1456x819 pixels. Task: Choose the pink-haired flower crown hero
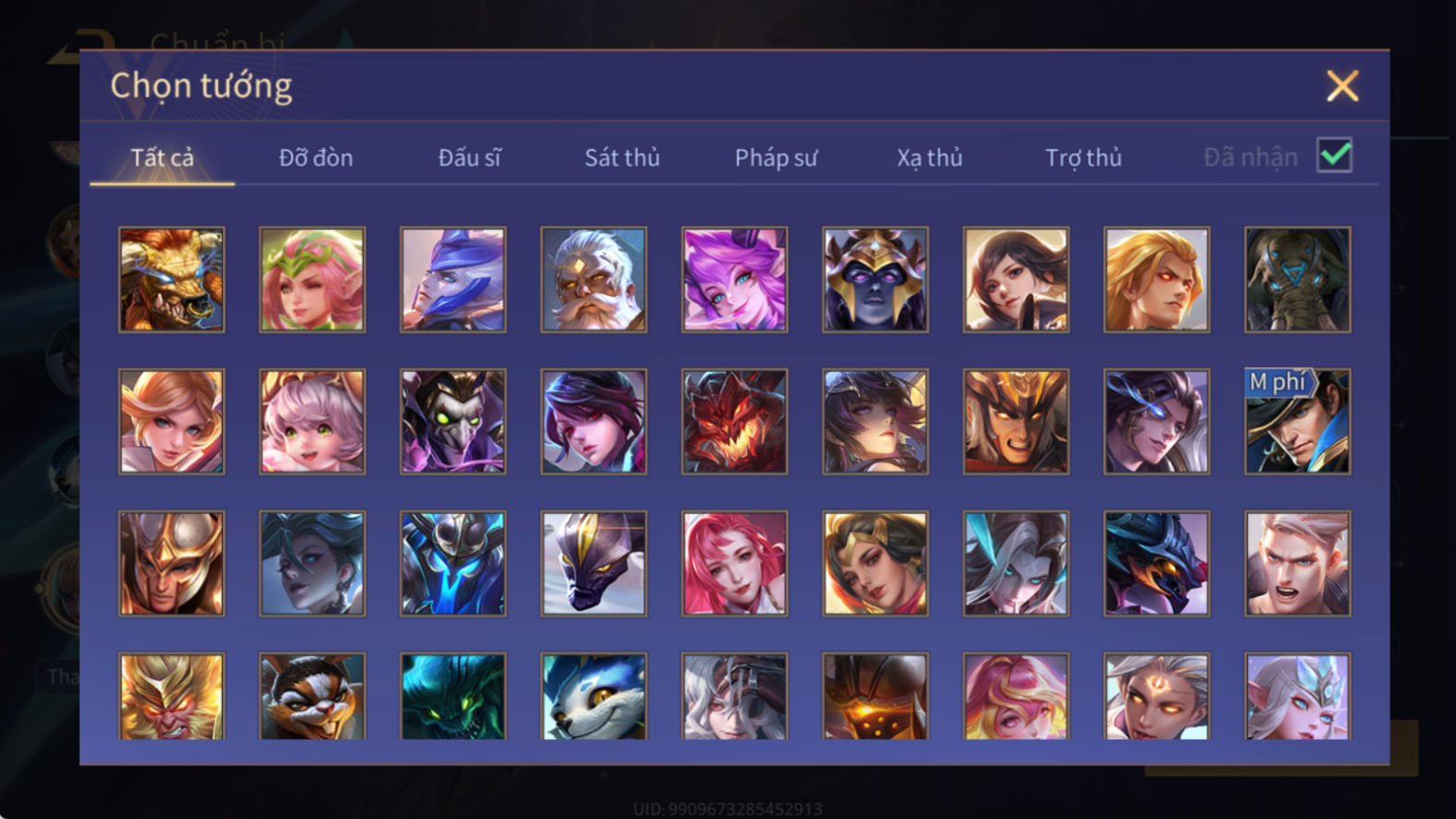point(312,280)
